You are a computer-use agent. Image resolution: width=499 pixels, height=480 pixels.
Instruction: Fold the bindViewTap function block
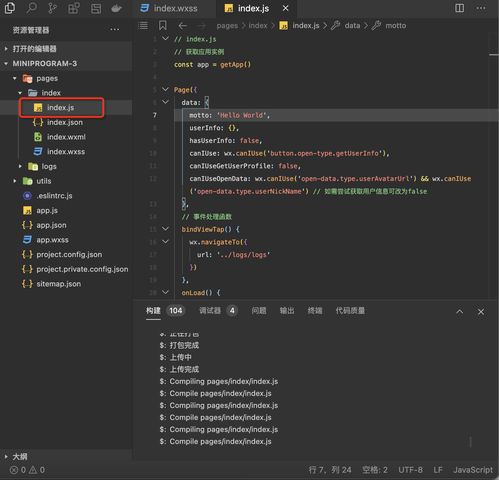pos(165,229)
